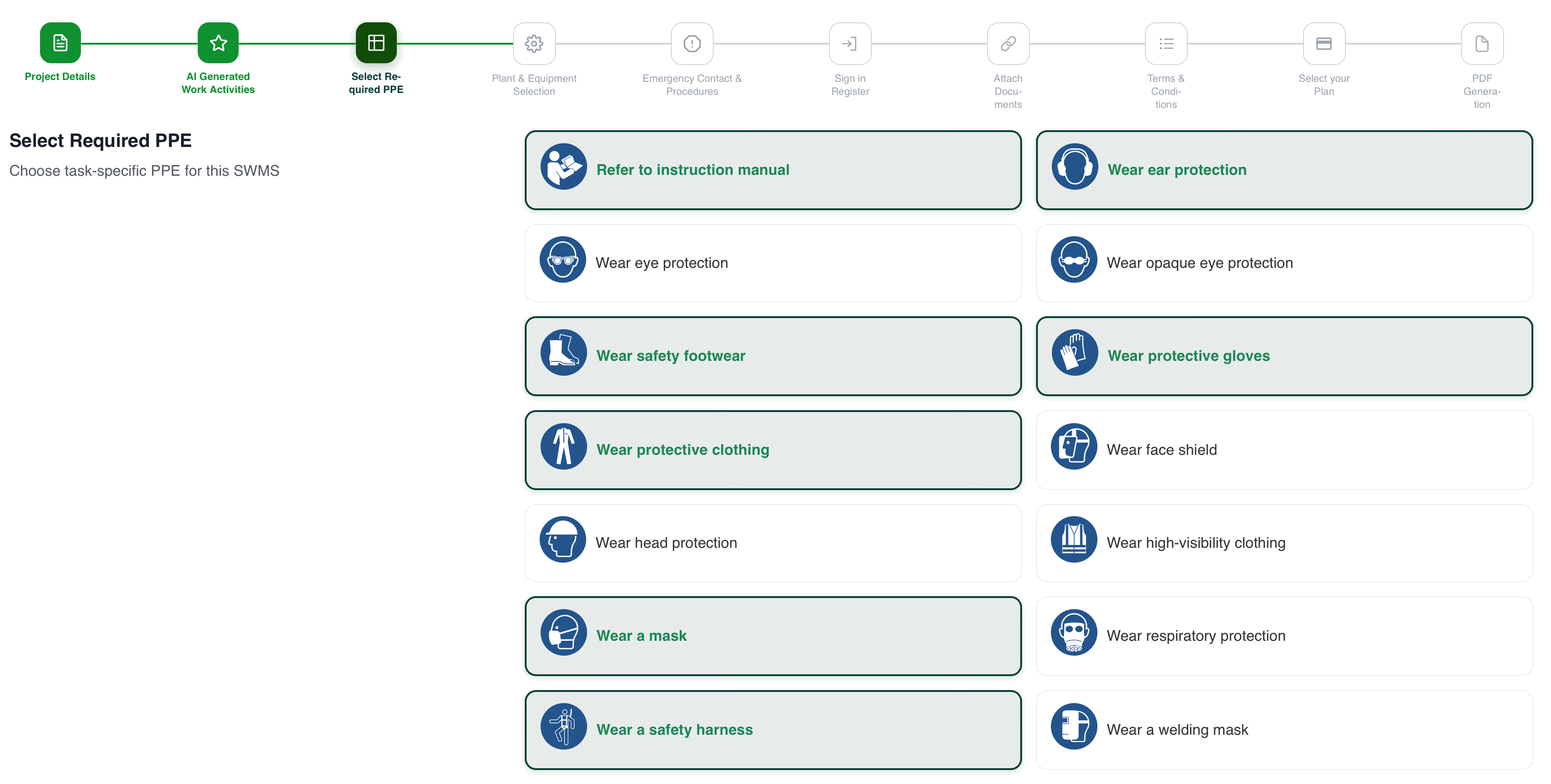The width and height of the screenshot is (1551, 784).
Task: Click the Choose task-specific PPE subtitle text
Action: (145, 171)
